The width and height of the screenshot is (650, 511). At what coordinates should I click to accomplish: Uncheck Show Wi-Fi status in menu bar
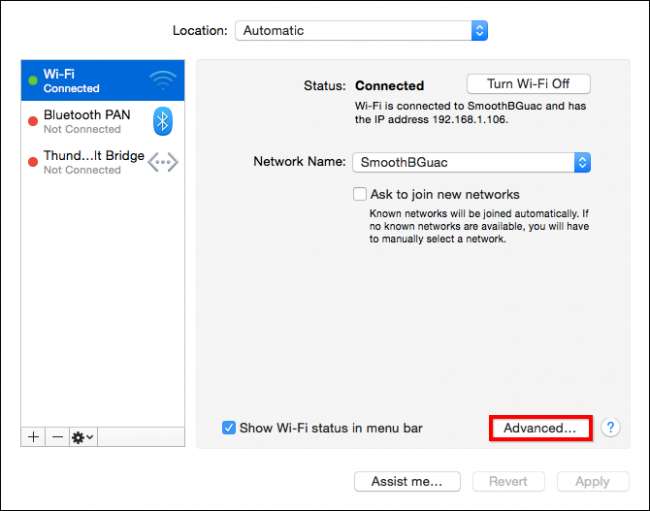point(228,428)
